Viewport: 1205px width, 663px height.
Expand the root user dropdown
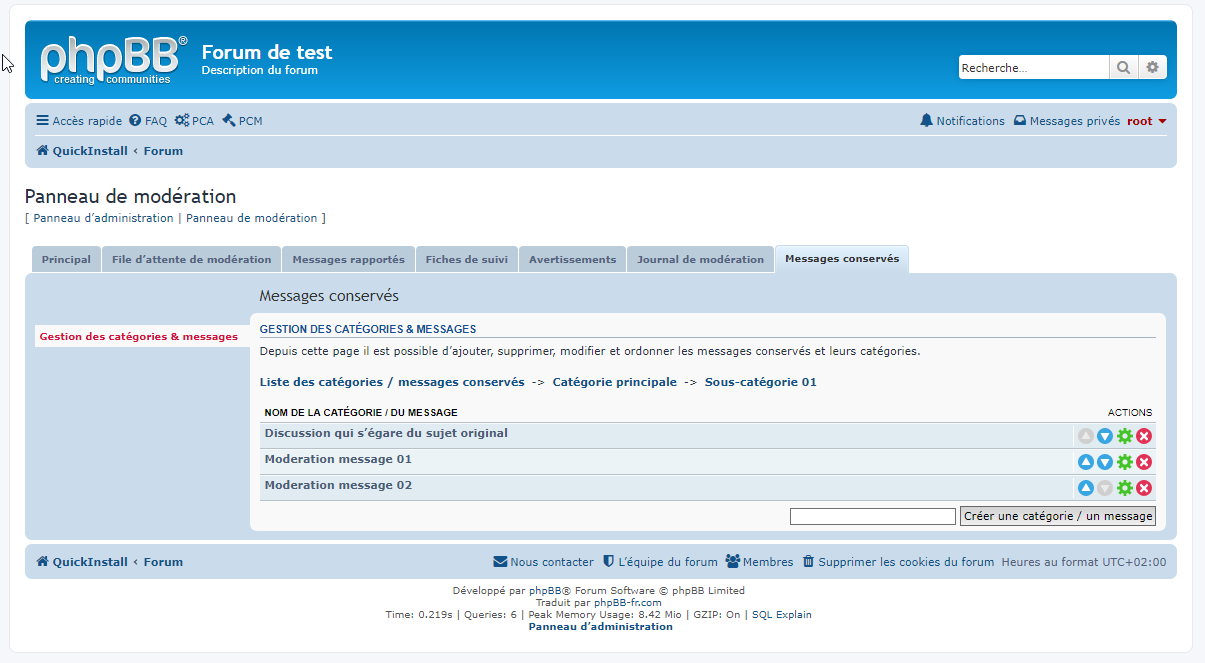click(1146, 121)
